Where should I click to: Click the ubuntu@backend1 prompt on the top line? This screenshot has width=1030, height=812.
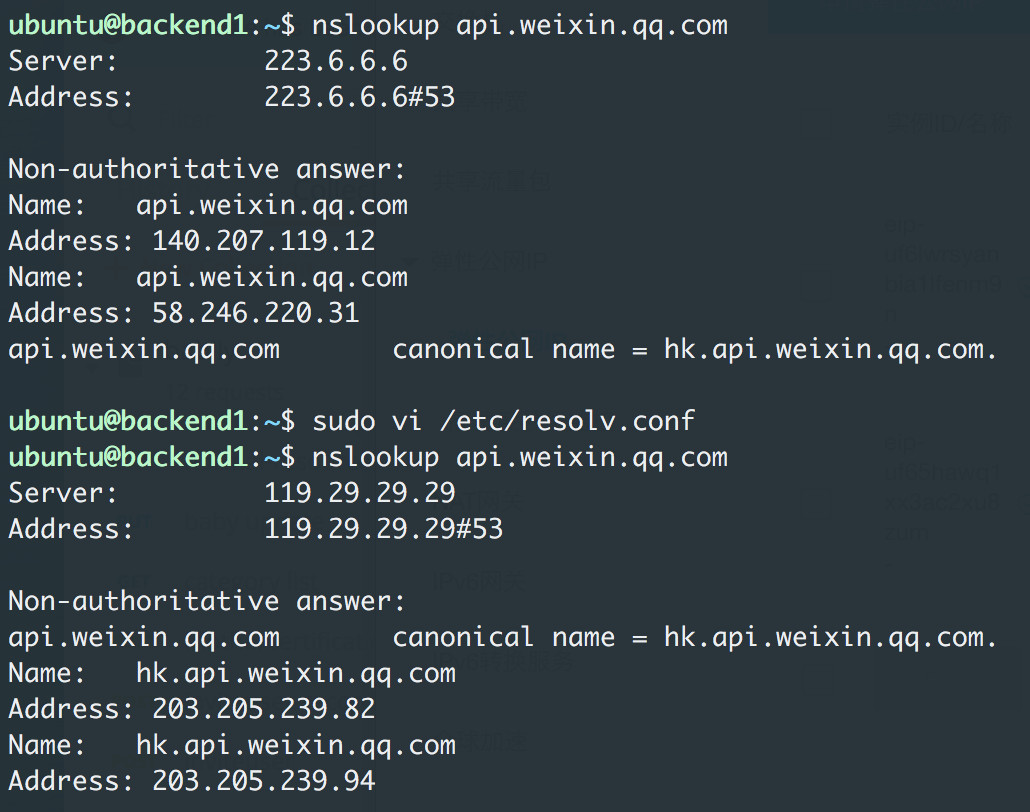click(127, 25)
